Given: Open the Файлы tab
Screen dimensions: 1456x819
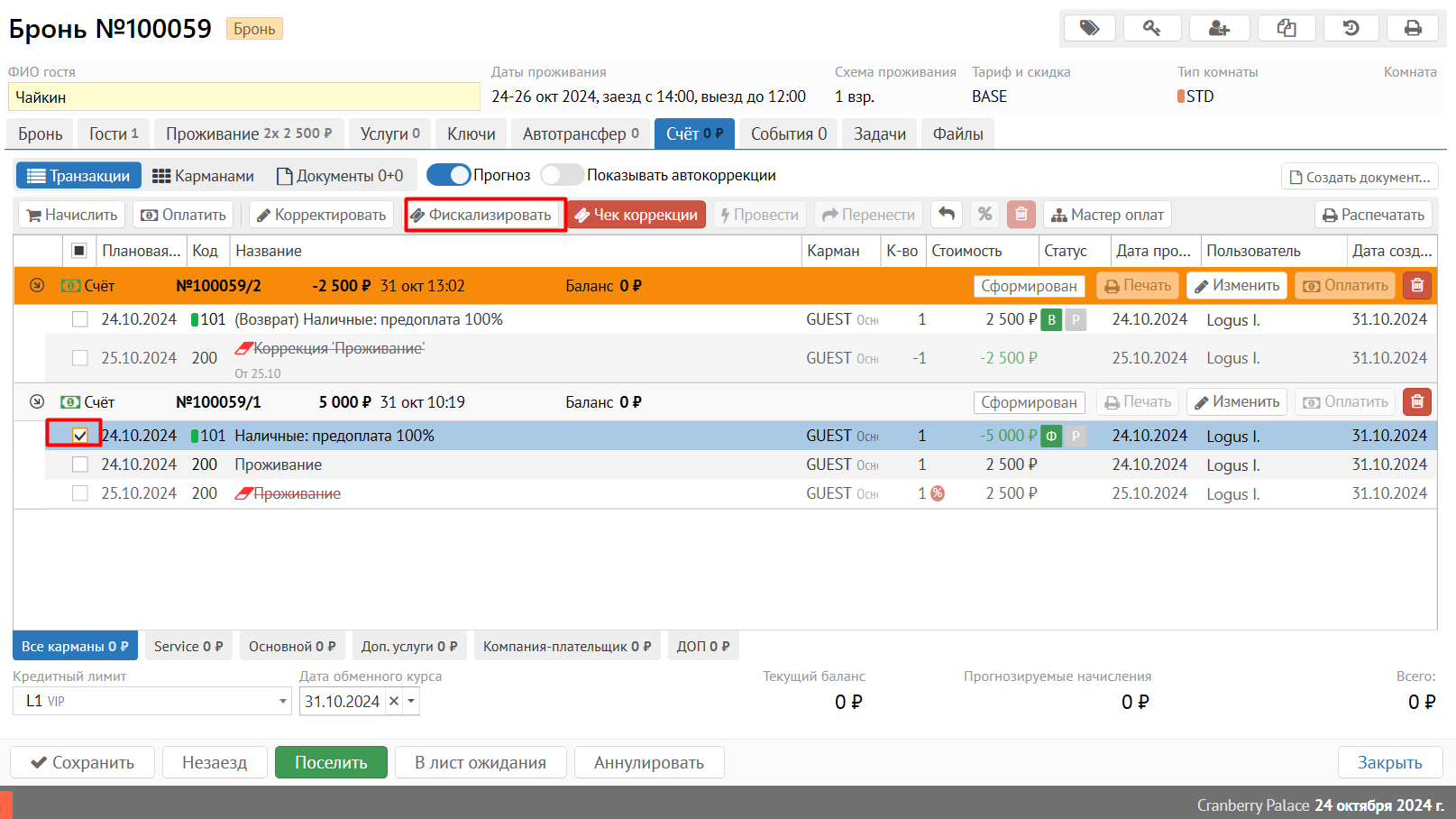Looking at the screenshot, I should click(x=958, y=133).
